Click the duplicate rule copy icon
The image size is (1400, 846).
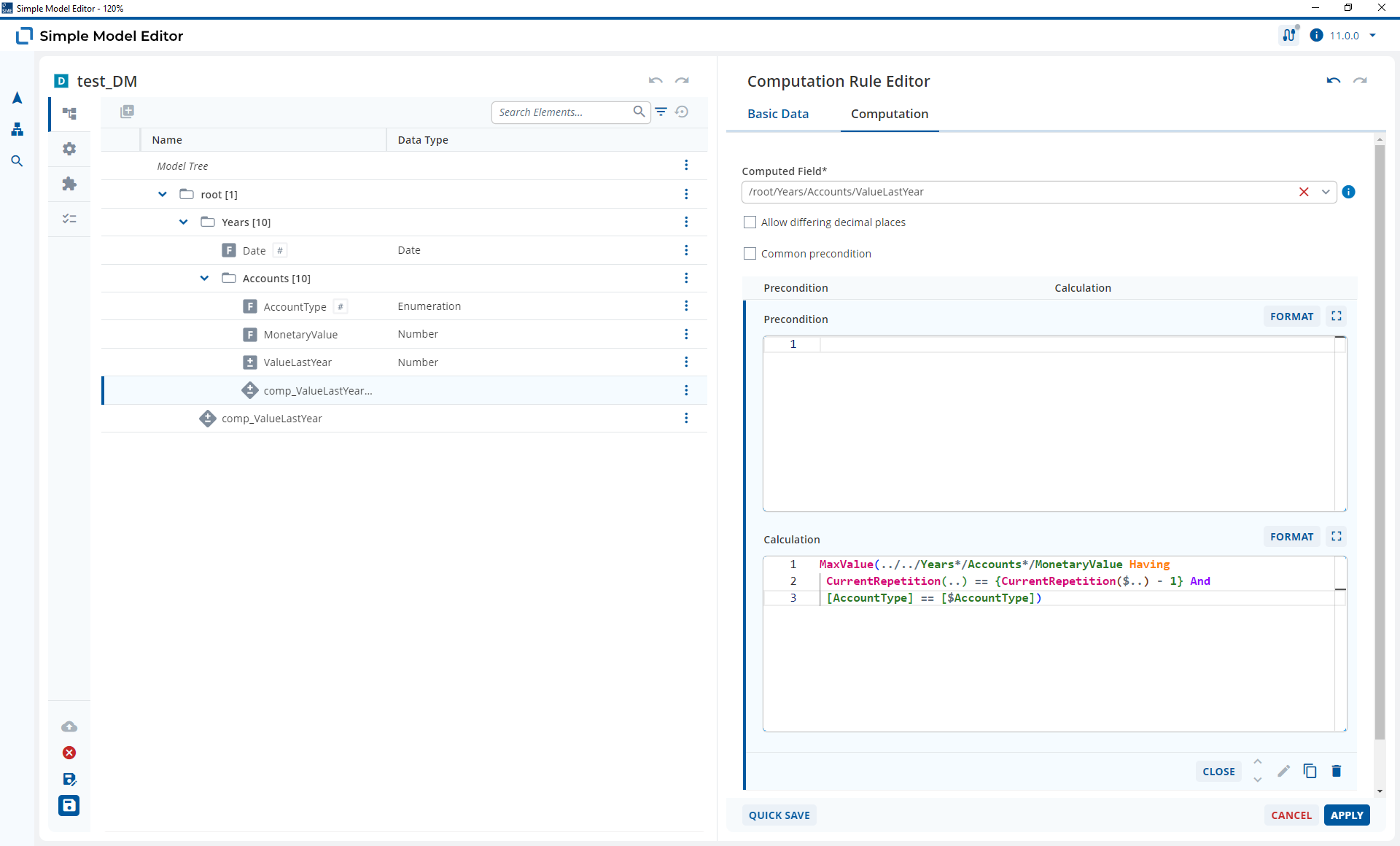(1310, 771)
